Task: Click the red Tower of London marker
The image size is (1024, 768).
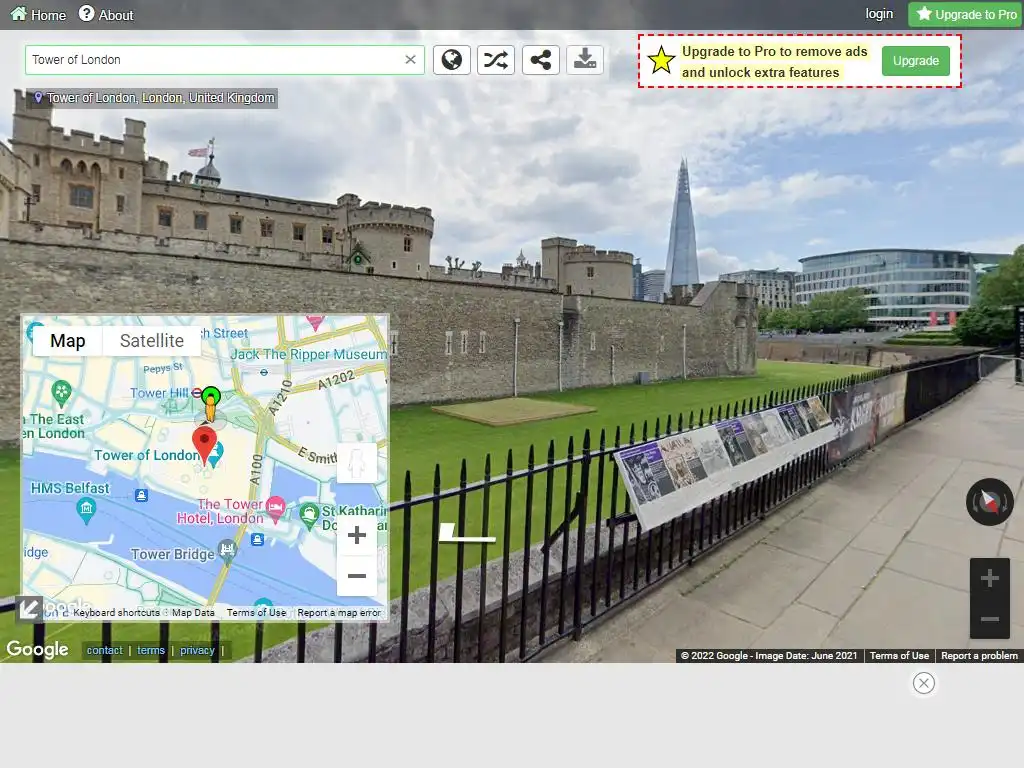Action: pos(204,445)
